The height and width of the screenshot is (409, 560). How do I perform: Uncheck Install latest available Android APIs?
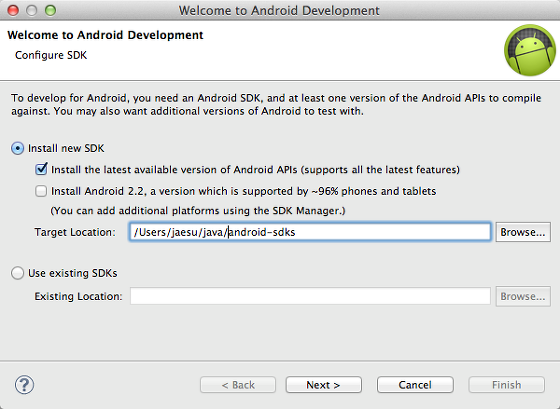[x=41, y=169]
